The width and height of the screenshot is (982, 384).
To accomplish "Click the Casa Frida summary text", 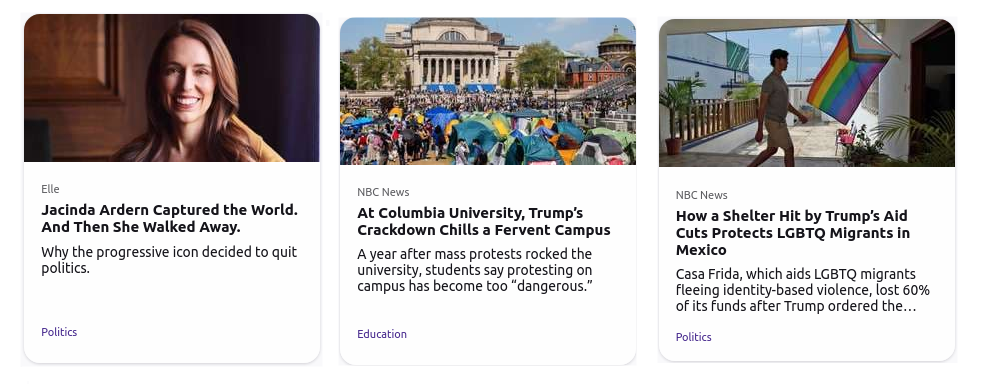I will tap(803, 290).
